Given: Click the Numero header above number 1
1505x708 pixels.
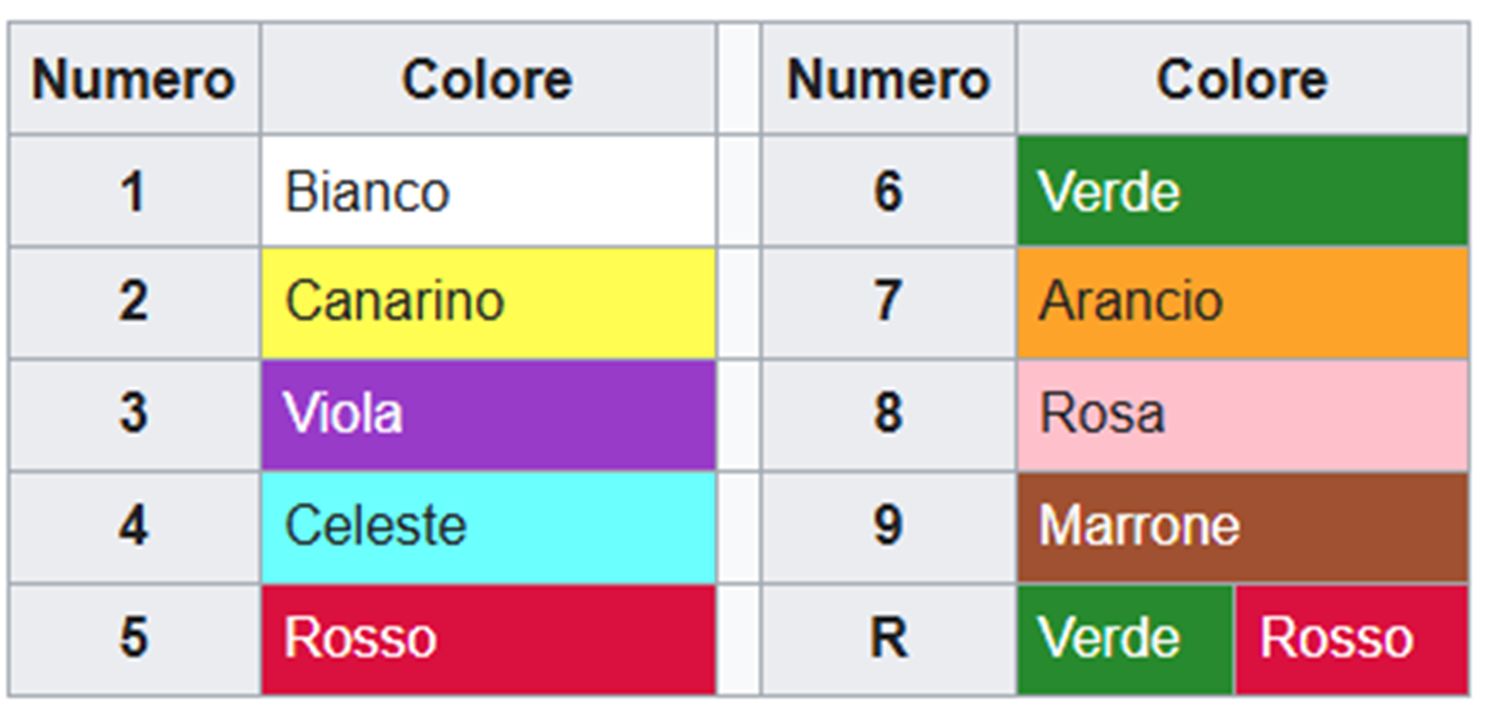Looking at the screenshot, I should [134, 79].
